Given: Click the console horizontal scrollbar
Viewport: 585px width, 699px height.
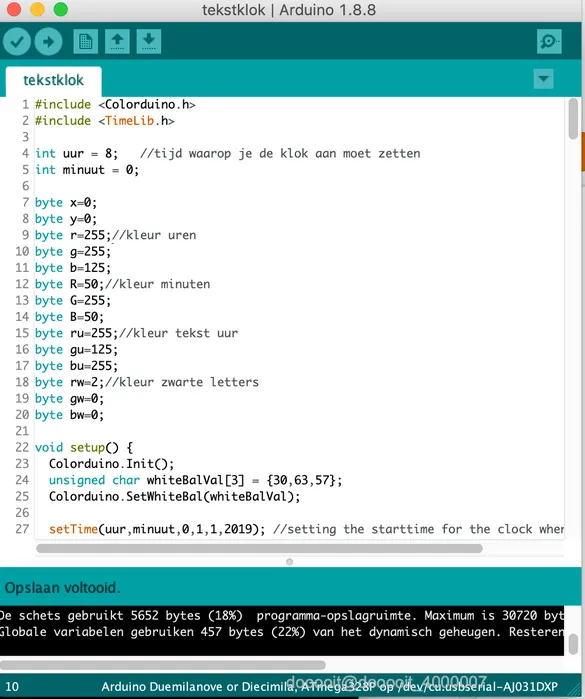Looking at the screenshot, I should [x=163, y=665].
